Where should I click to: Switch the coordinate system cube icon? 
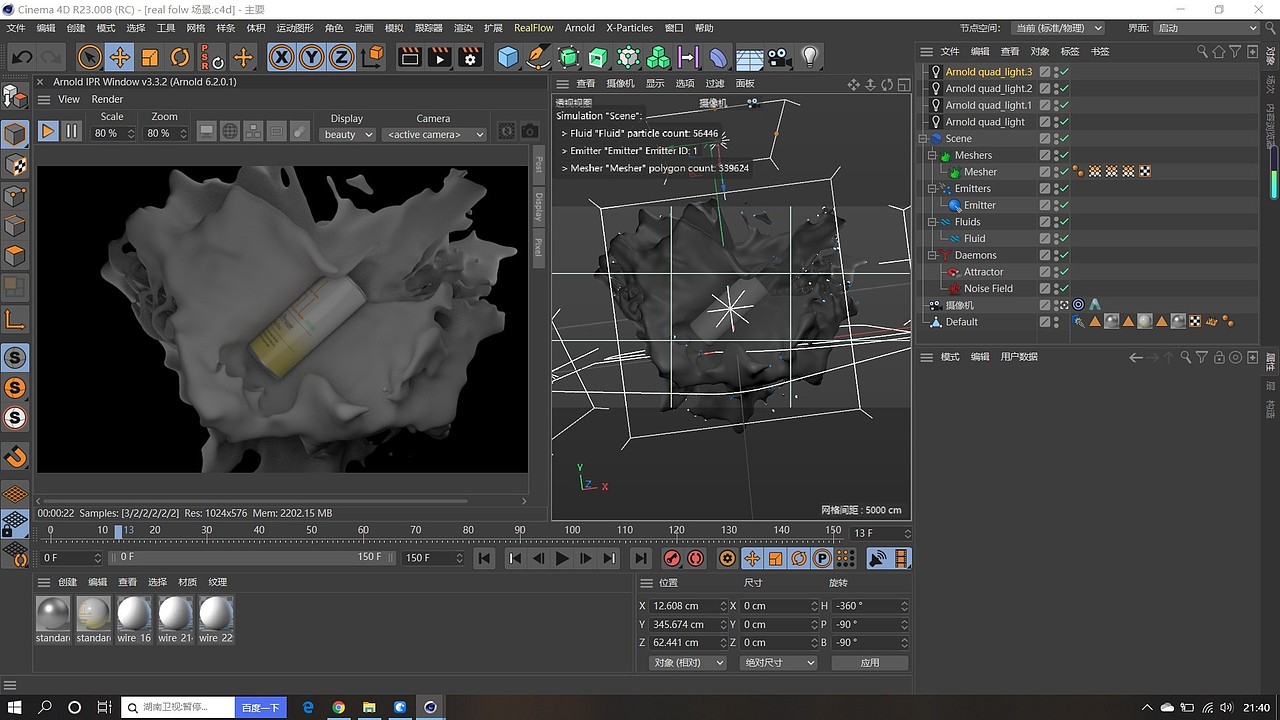(x=372, y=57)
